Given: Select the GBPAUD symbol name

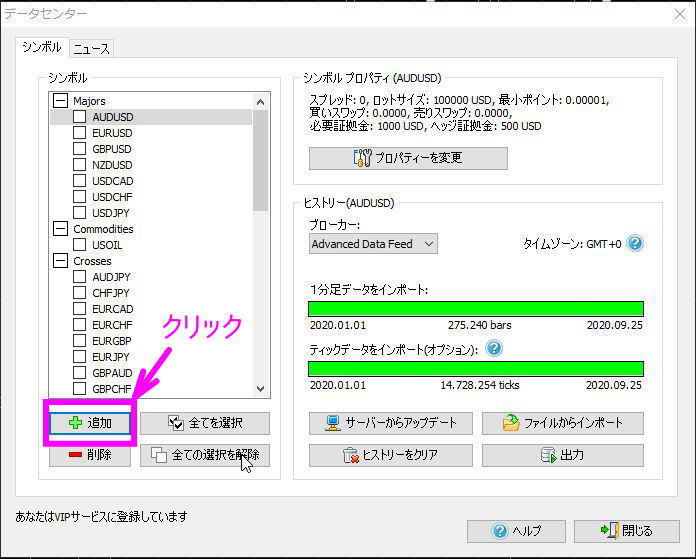Looking at the screenshot, I should pyautogui.click(x=112, y=373).
